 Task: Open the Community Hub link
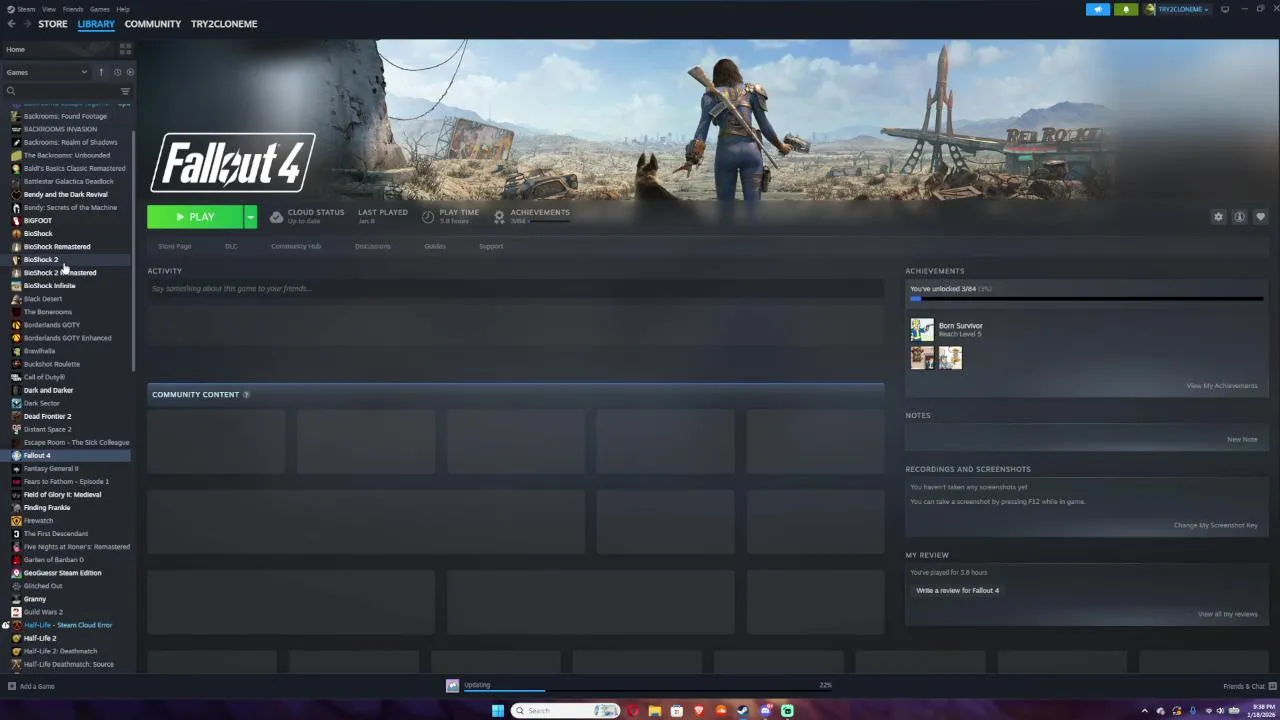pyautogui.click(x=296, y=246)
